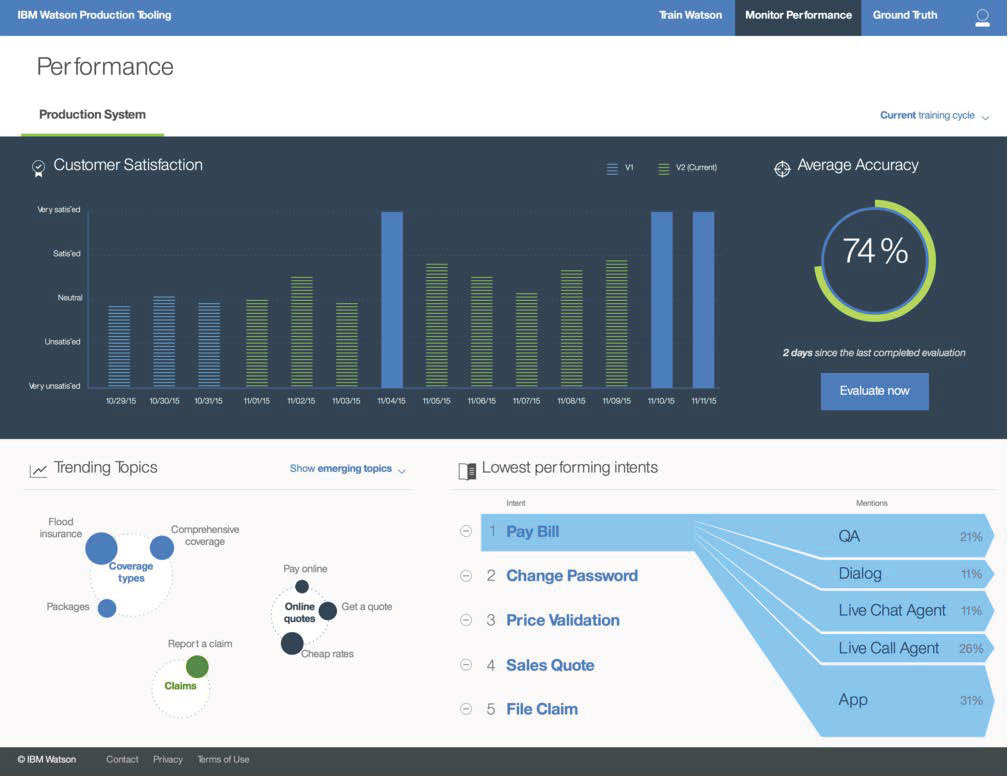Open the Sales Quote intent
Image resolution: width=1008 pixels, height=777 pixels.
(550, 665)
